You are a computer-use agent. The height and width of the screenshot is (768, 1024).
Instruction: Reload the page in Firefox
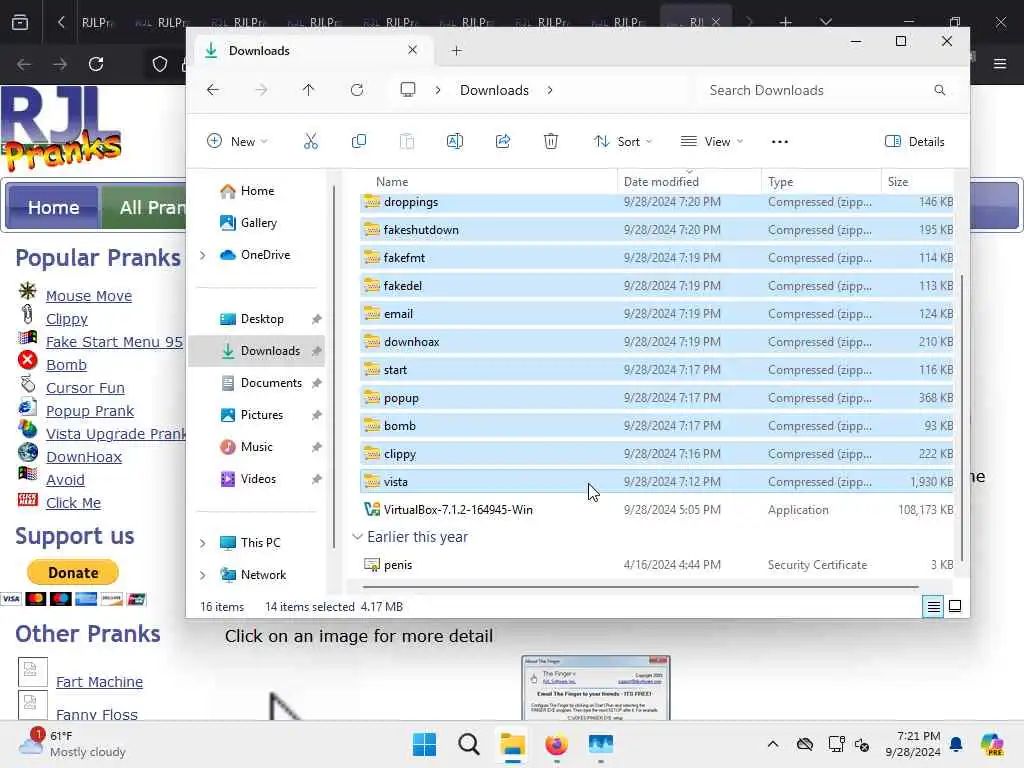coord(96,64)
